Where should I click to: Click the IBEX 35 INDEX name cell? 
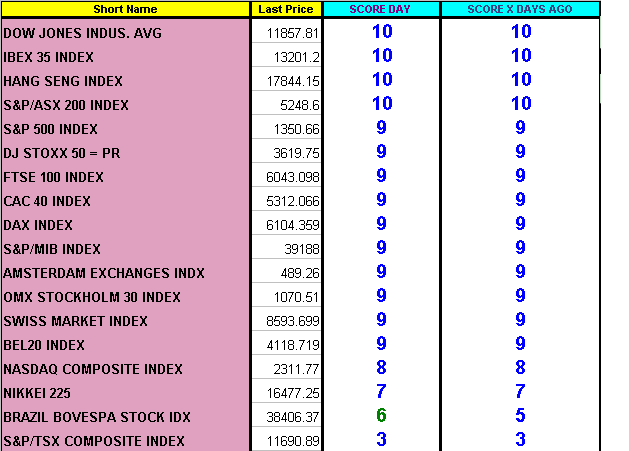coord(125,57)
